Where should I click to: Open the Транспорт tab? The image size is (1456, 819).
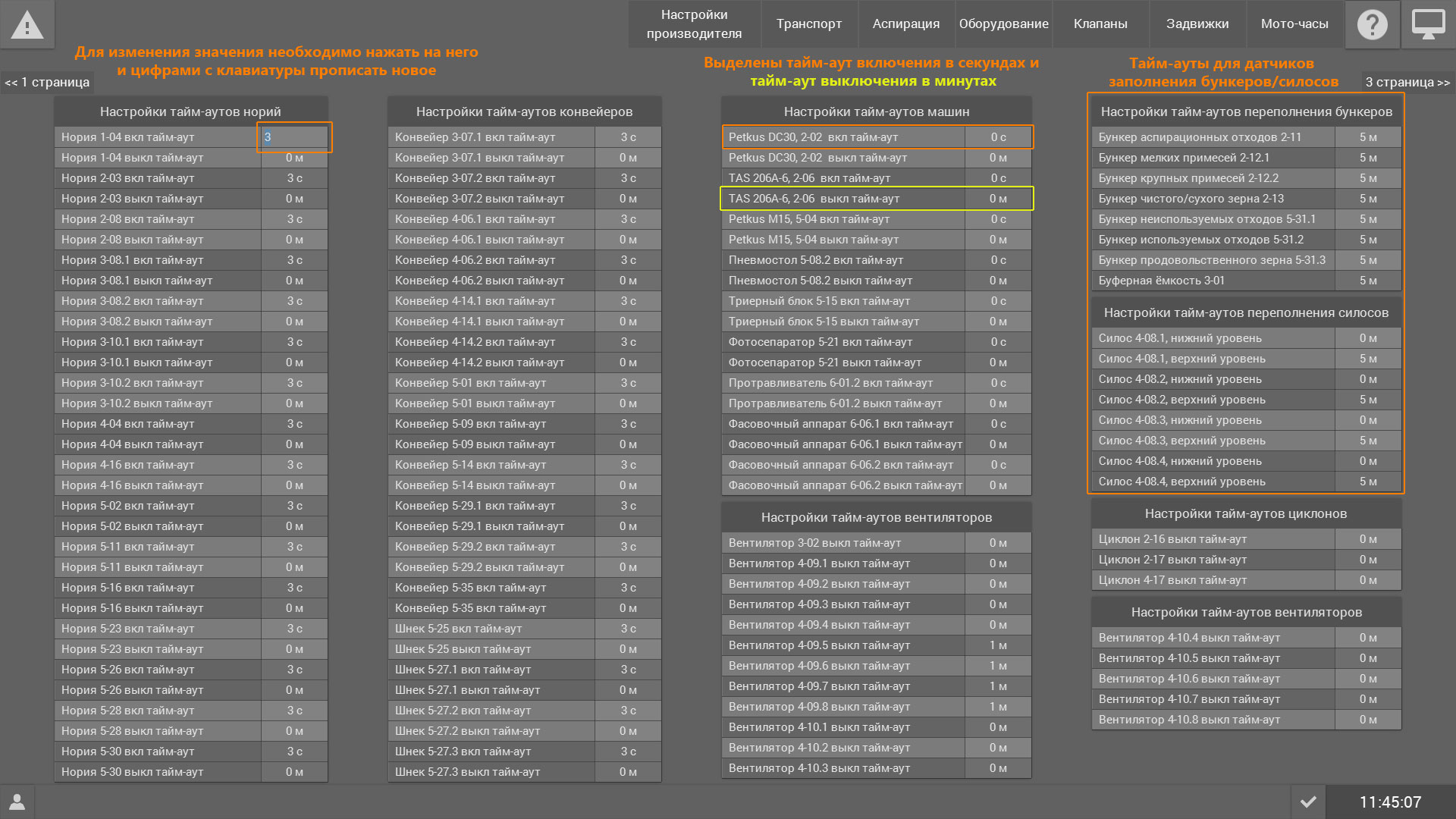[x=808, y=24]
